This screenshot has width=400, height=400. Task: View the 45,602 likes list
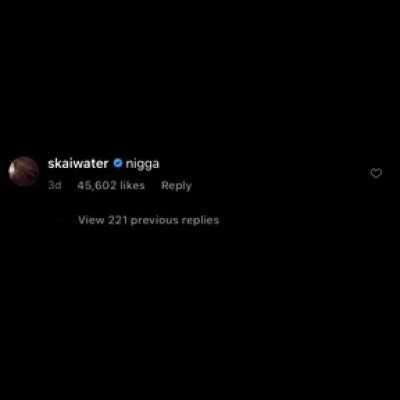[111, 185]
